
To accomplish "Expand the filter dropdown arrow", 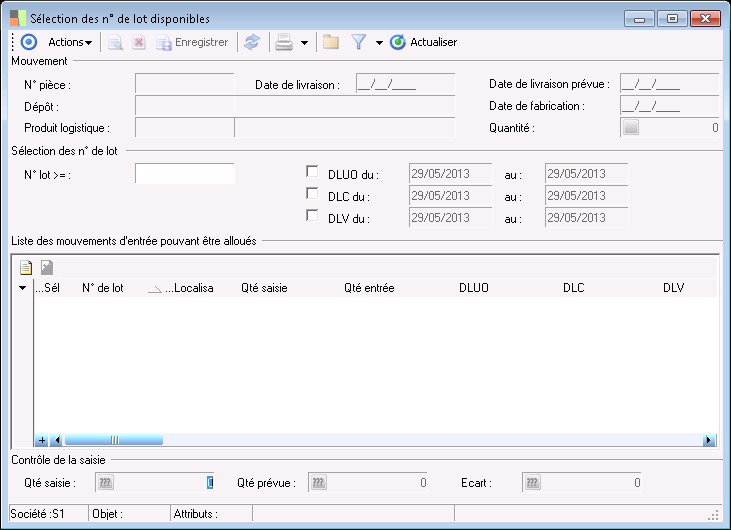I will click(379, 43).
